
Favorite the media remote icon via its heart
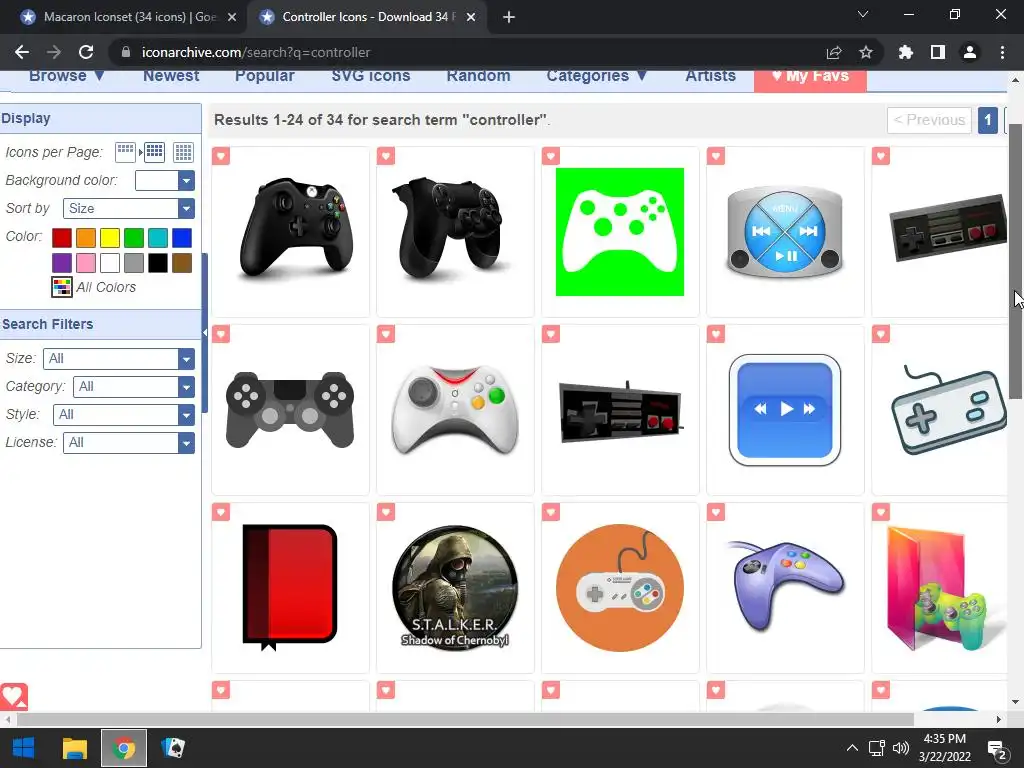pos(716,156)
